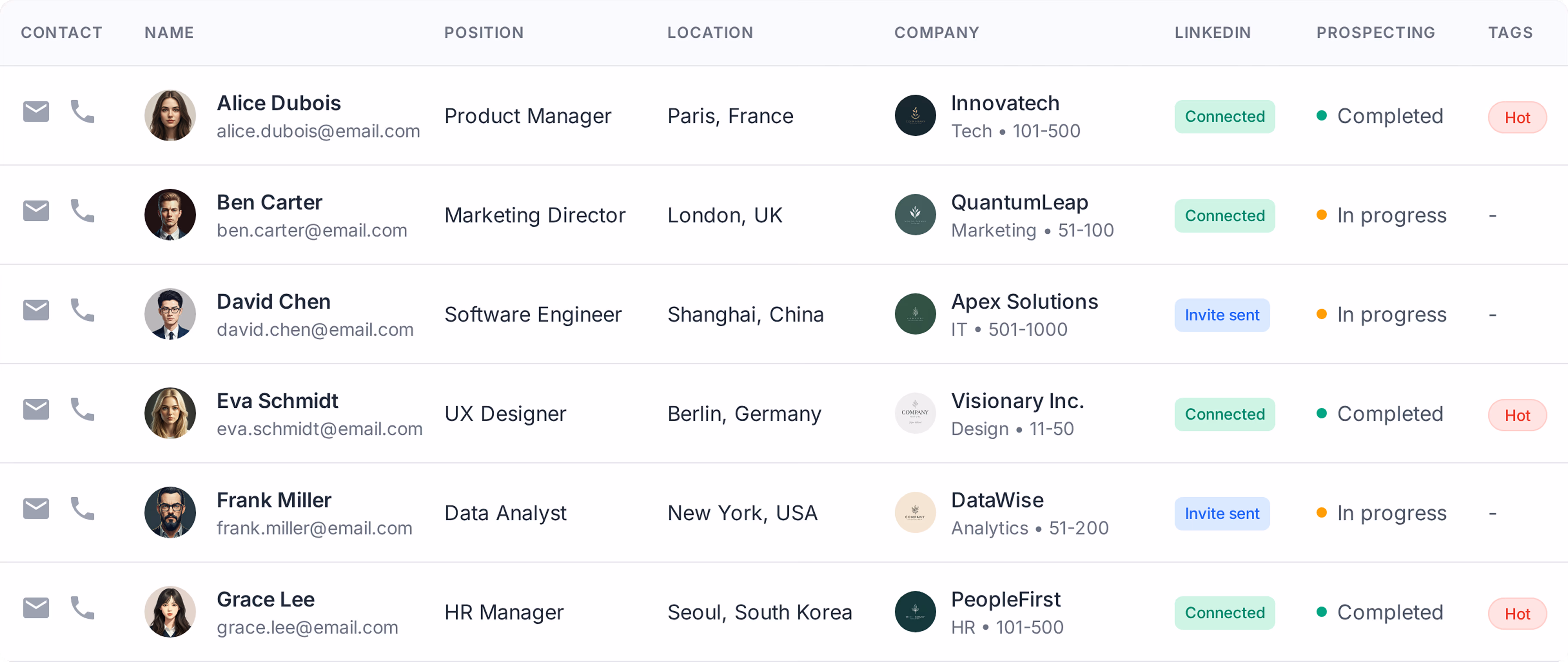Open David Chen's avatar photo

point(170,314)
